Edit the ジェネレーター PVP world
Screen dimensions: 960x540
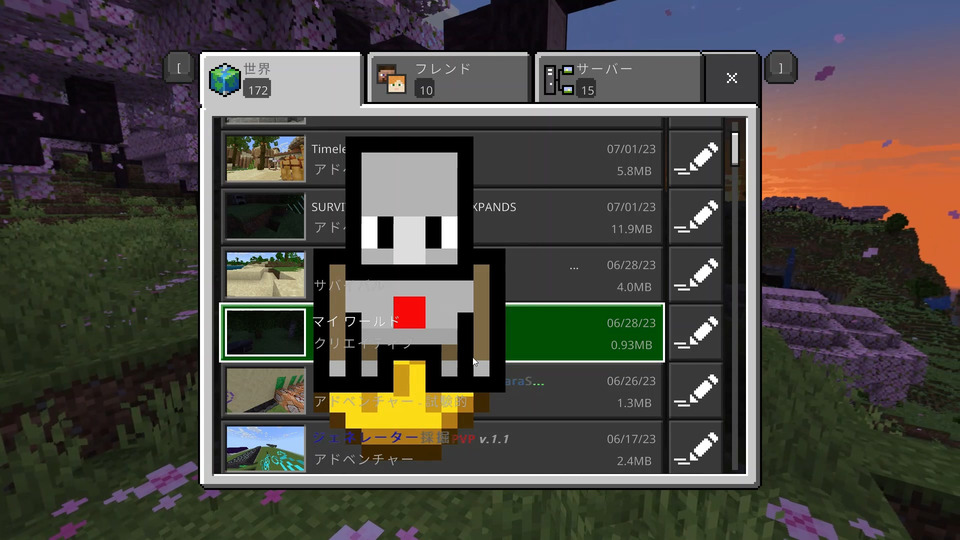pyautogui.click(x=696, y=448)
